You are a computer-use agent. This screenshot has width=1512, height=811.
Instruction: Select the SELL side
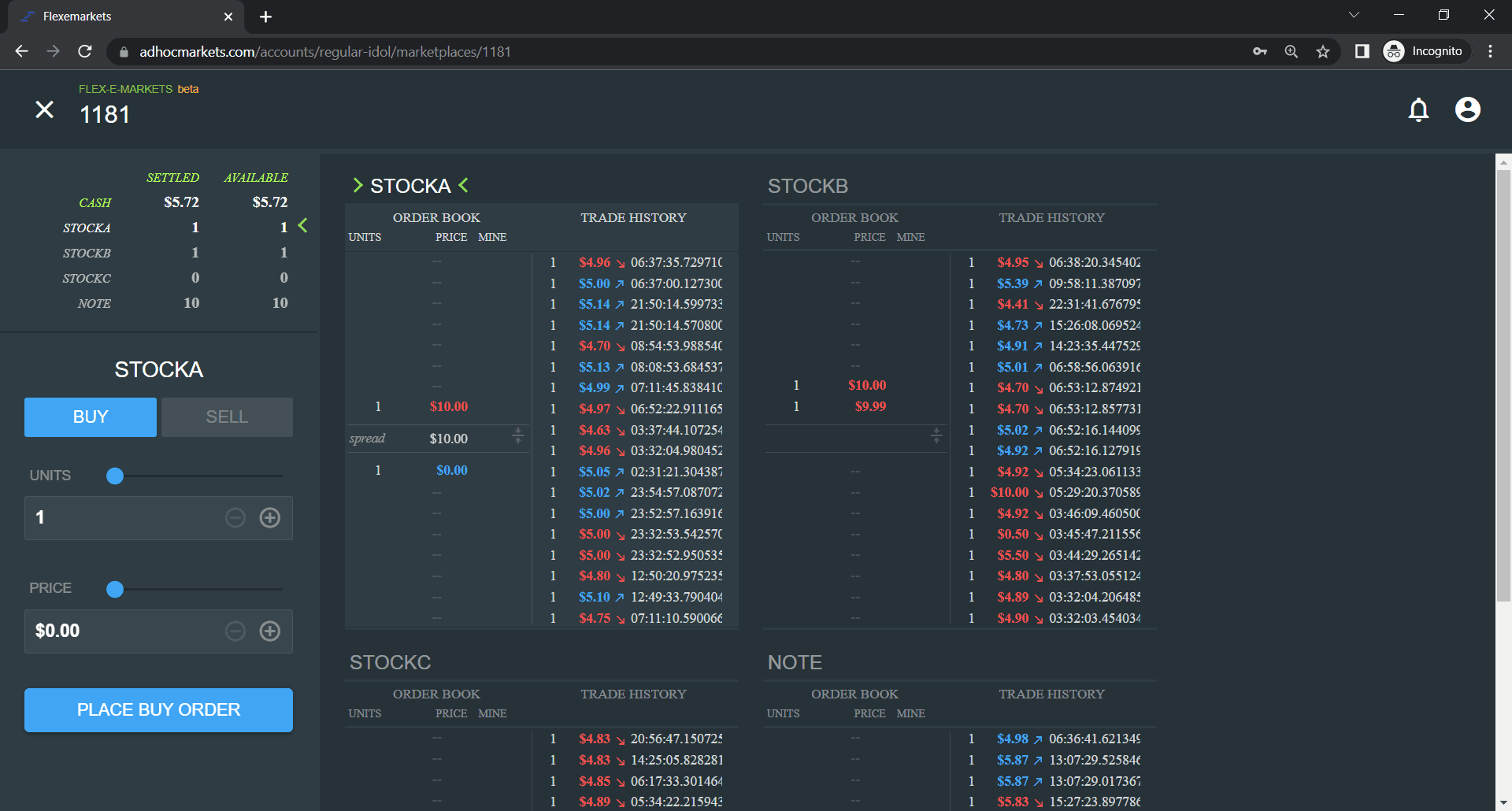point(227,417)
